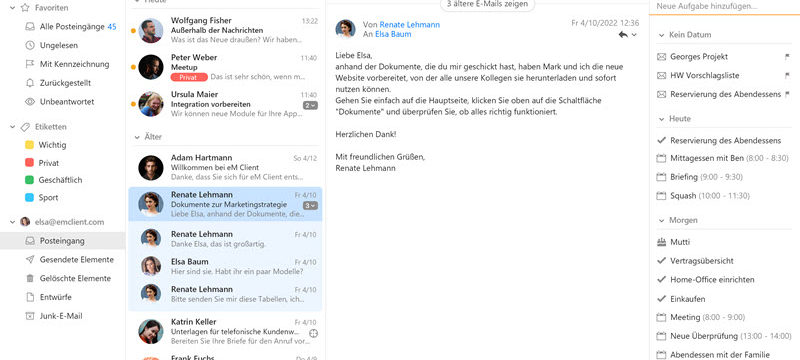The height and width of the screenshot is (360, 800).
Task: Select the green Geschäftlich label
Action: click(30, 180)
